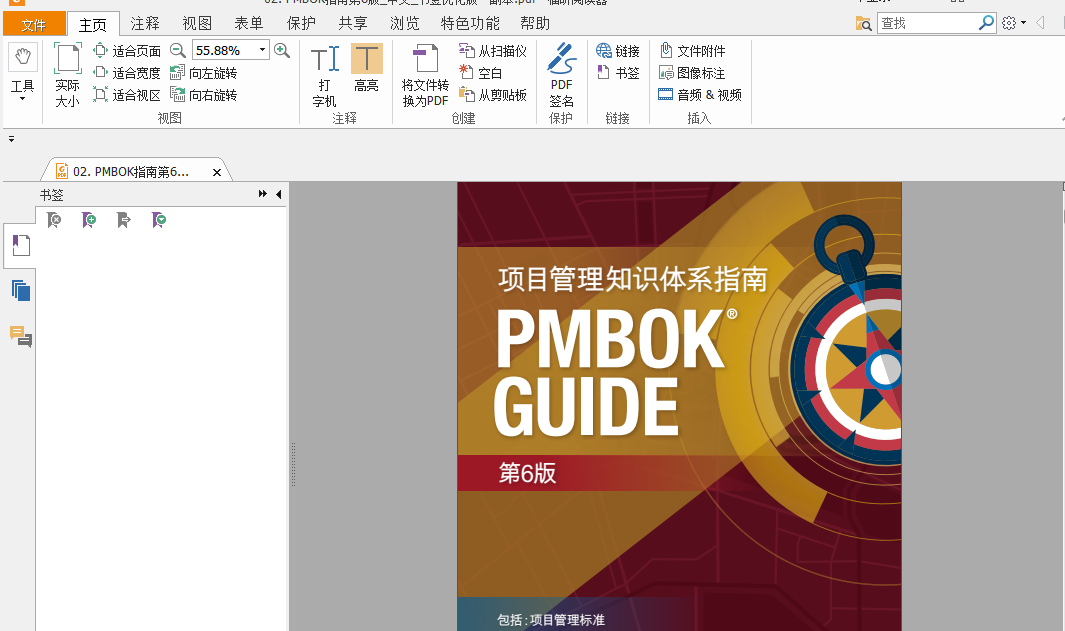Insert a link (链接)
This screenshot has width=1065, height=631.
coord(618,51)
